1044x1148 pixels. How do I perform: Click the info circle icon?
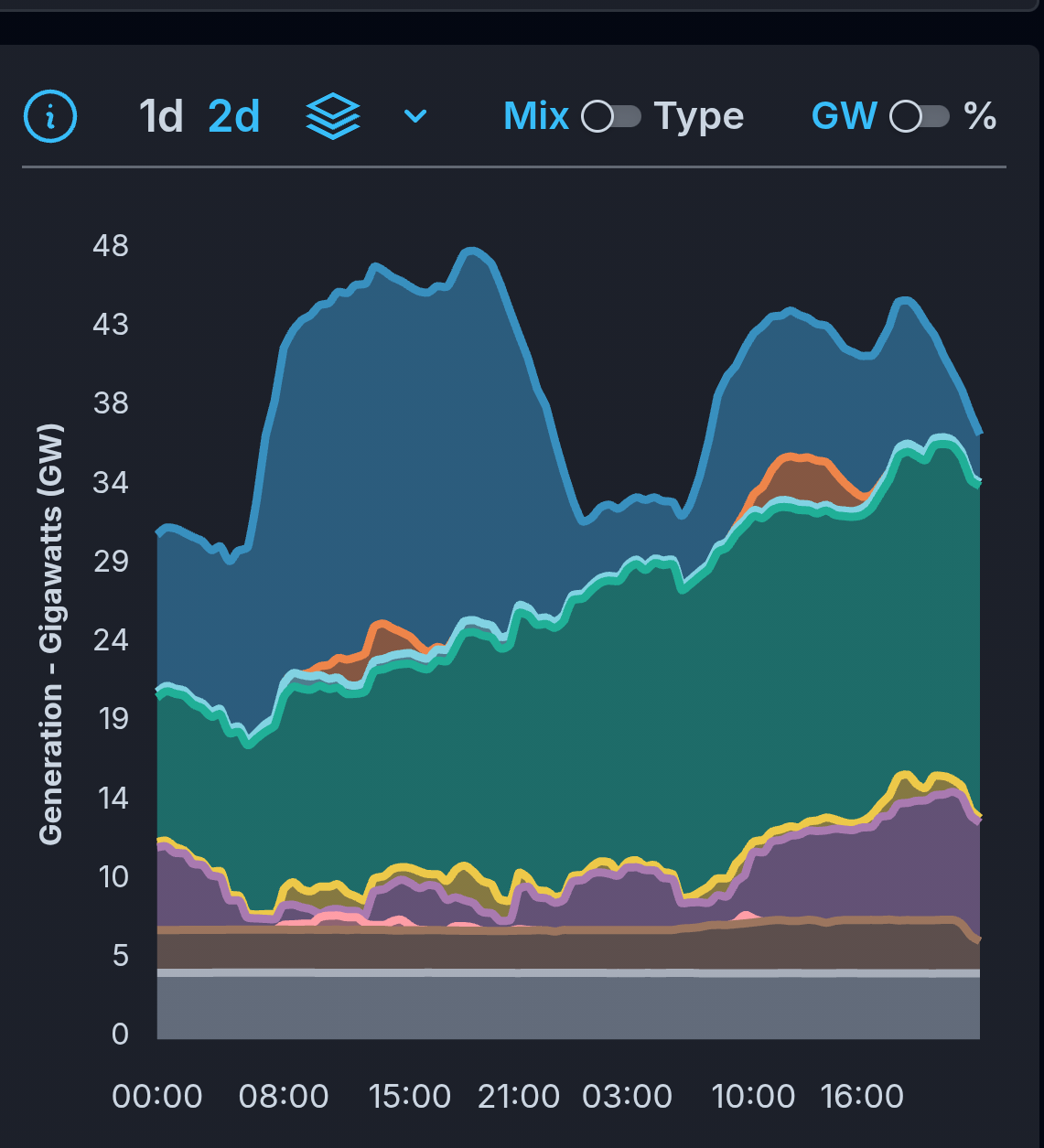49,116
